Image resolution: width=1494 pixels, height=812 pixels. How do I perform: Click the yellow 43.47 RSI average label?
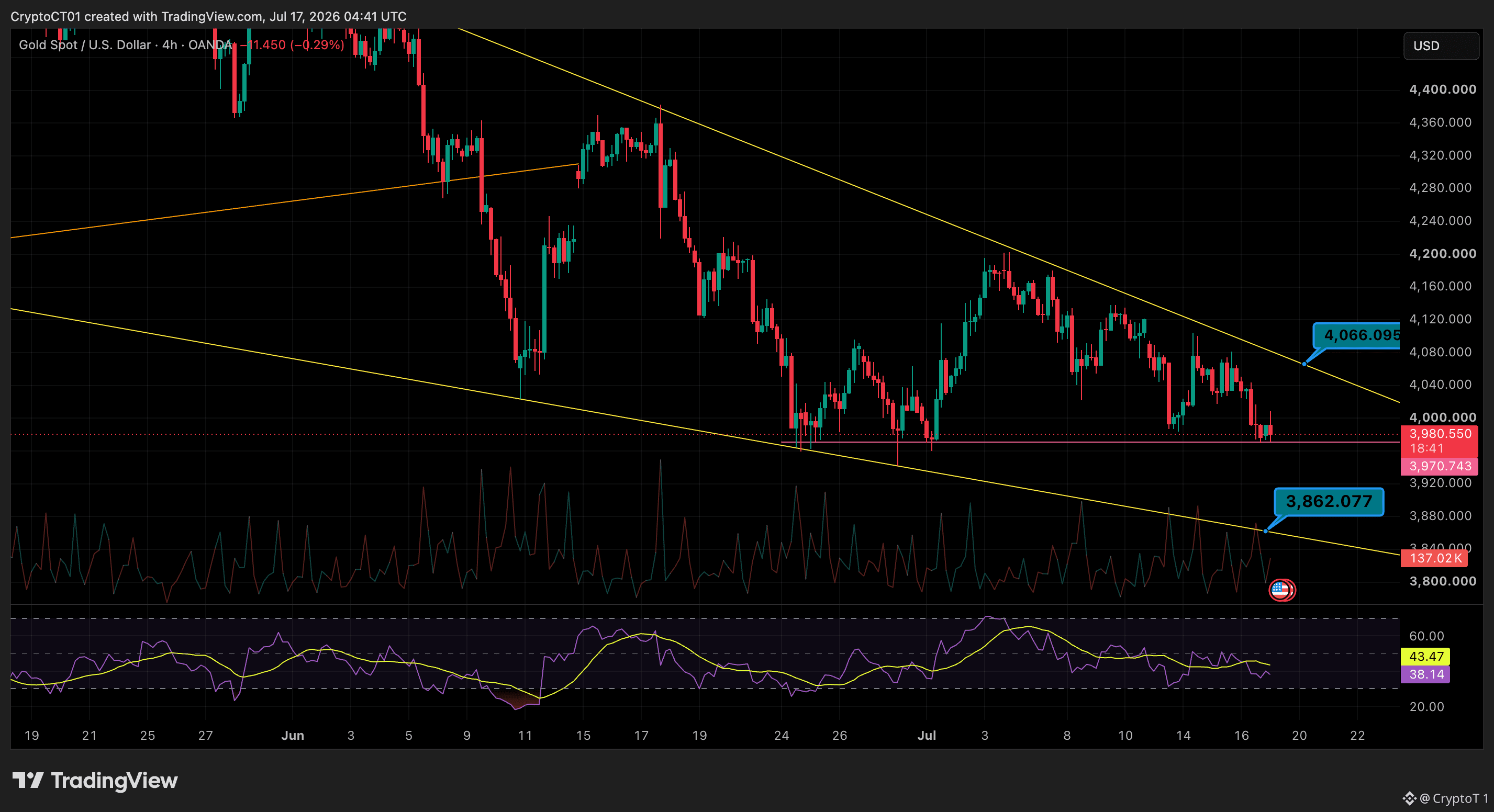tap(1425, 656)
